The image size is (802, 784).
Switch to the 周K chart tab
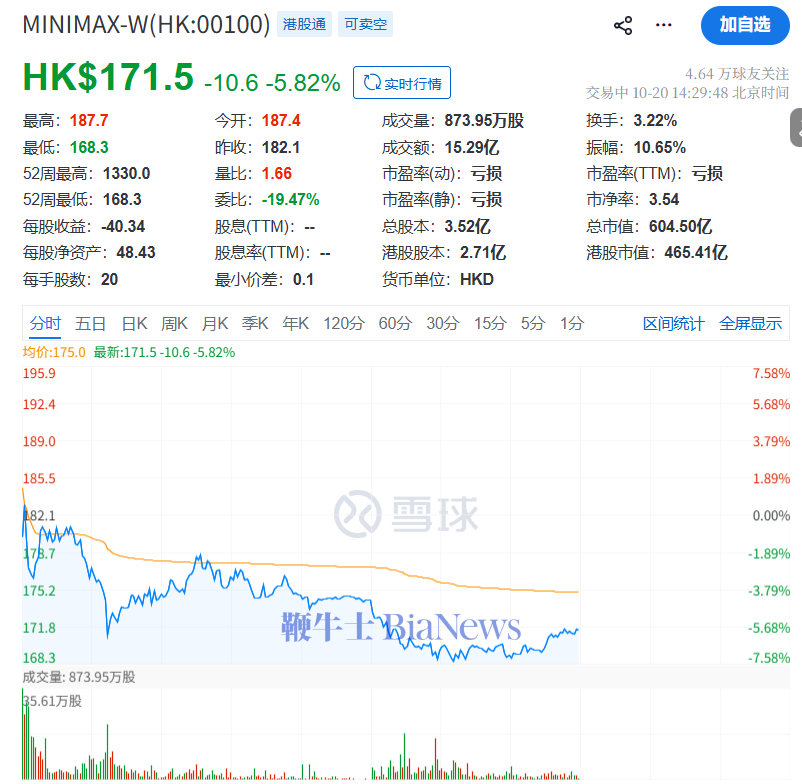coord(174,323)
